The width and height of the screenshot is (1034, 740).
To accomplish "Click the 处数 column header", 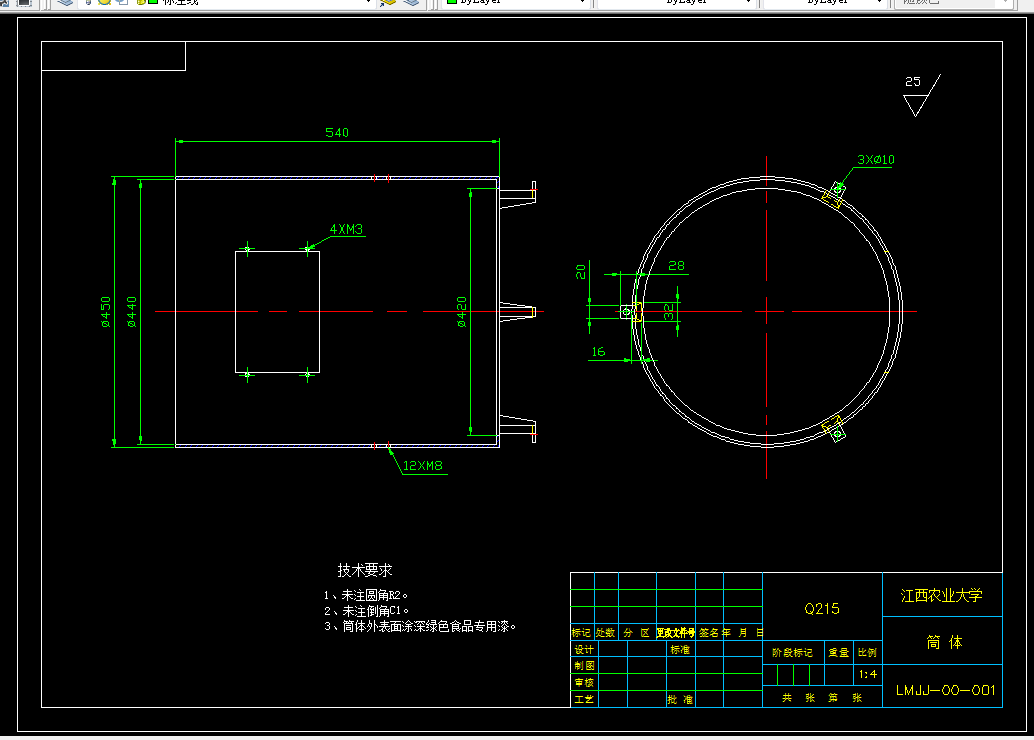I will click(605, 632).
